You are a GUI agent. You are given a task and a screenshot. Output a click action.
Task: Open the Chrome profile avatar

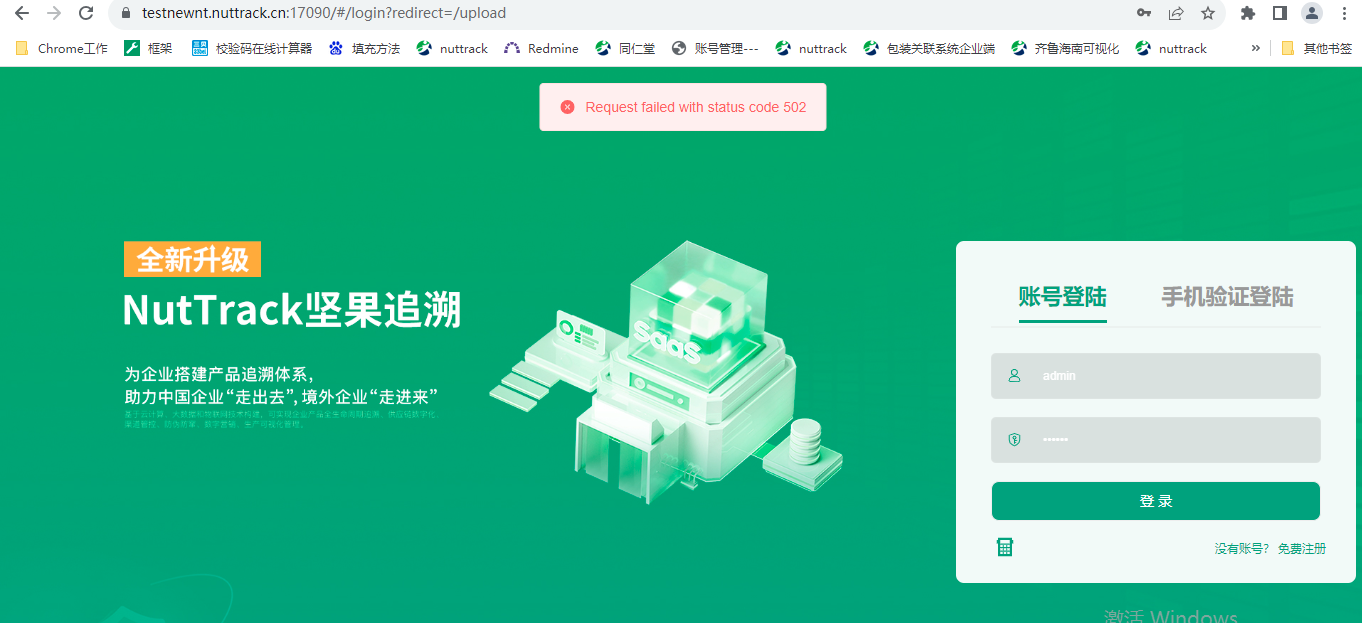1311,13
